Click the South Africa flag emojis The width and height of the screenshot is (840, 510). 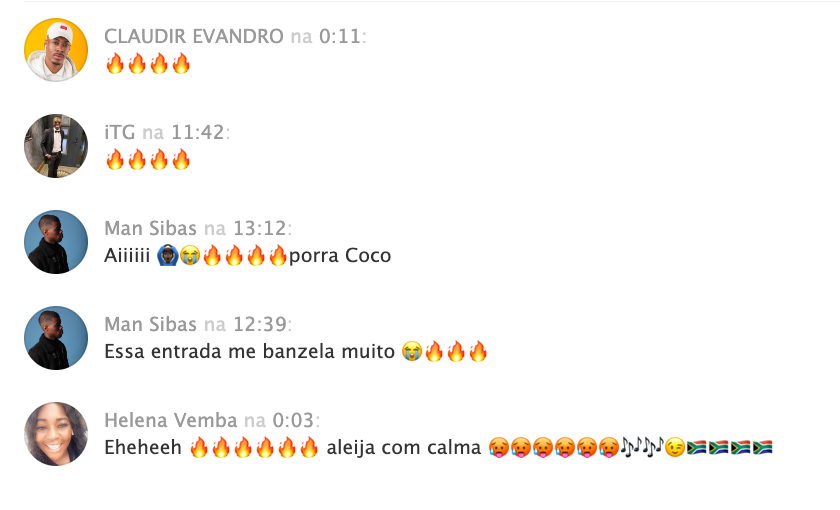click(729, 447)
